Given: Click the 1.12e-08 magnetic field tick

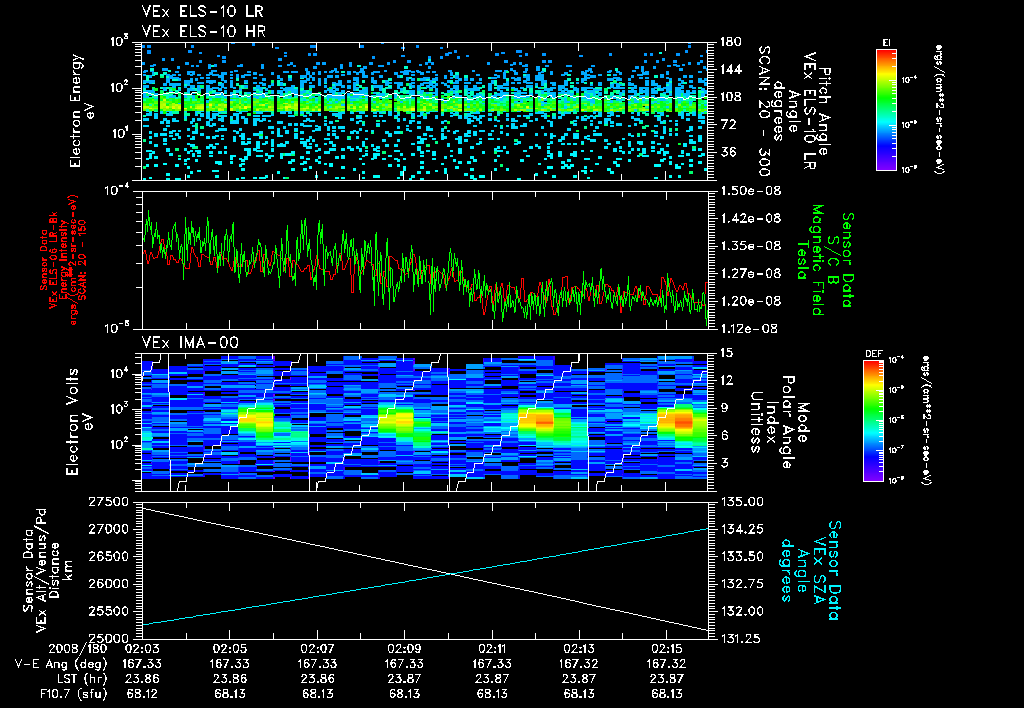Looking at the screenshot, I should 750,329.
